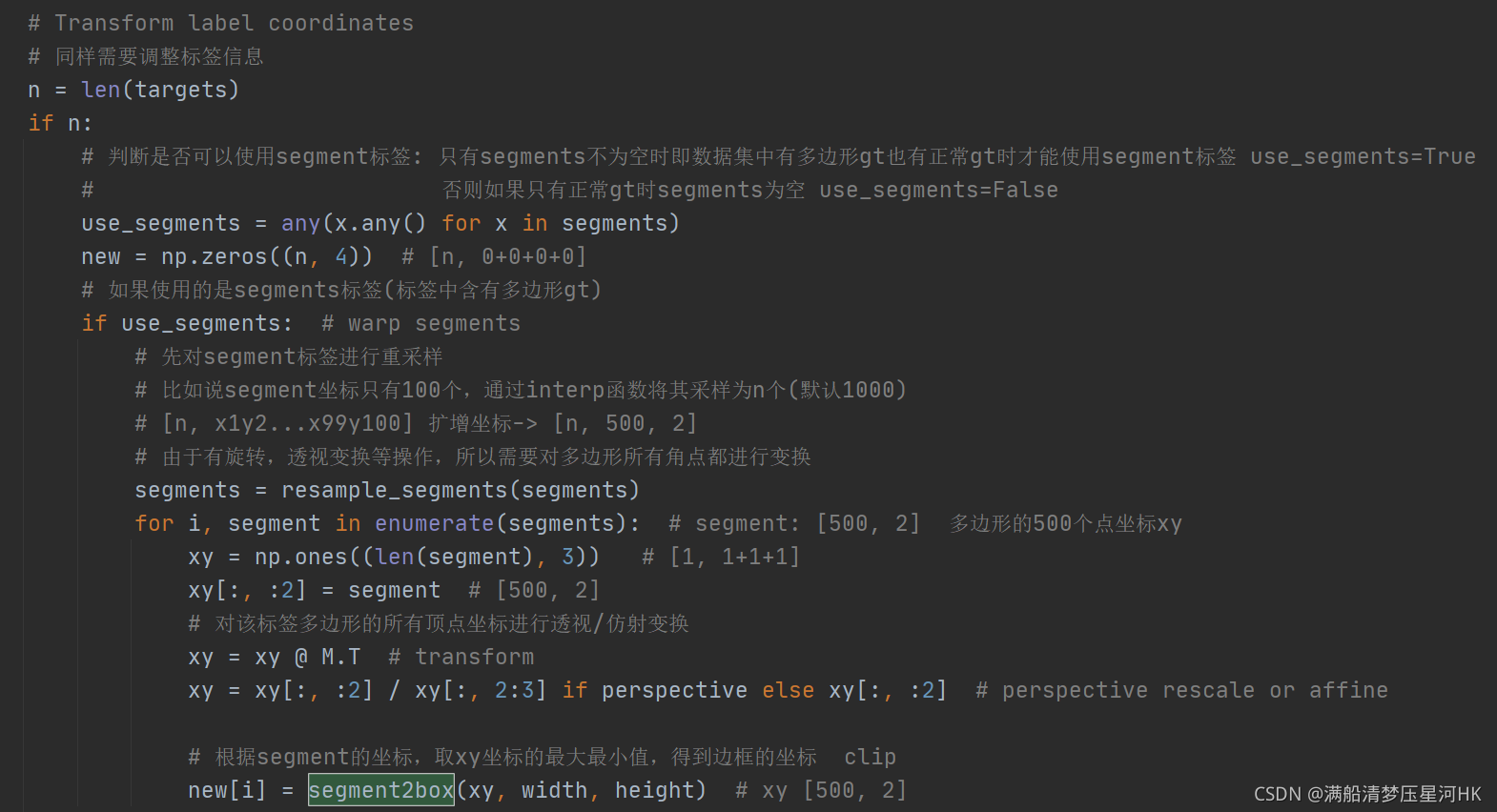Click '(xy, width, height)' arguments

(x=582, y=790)
